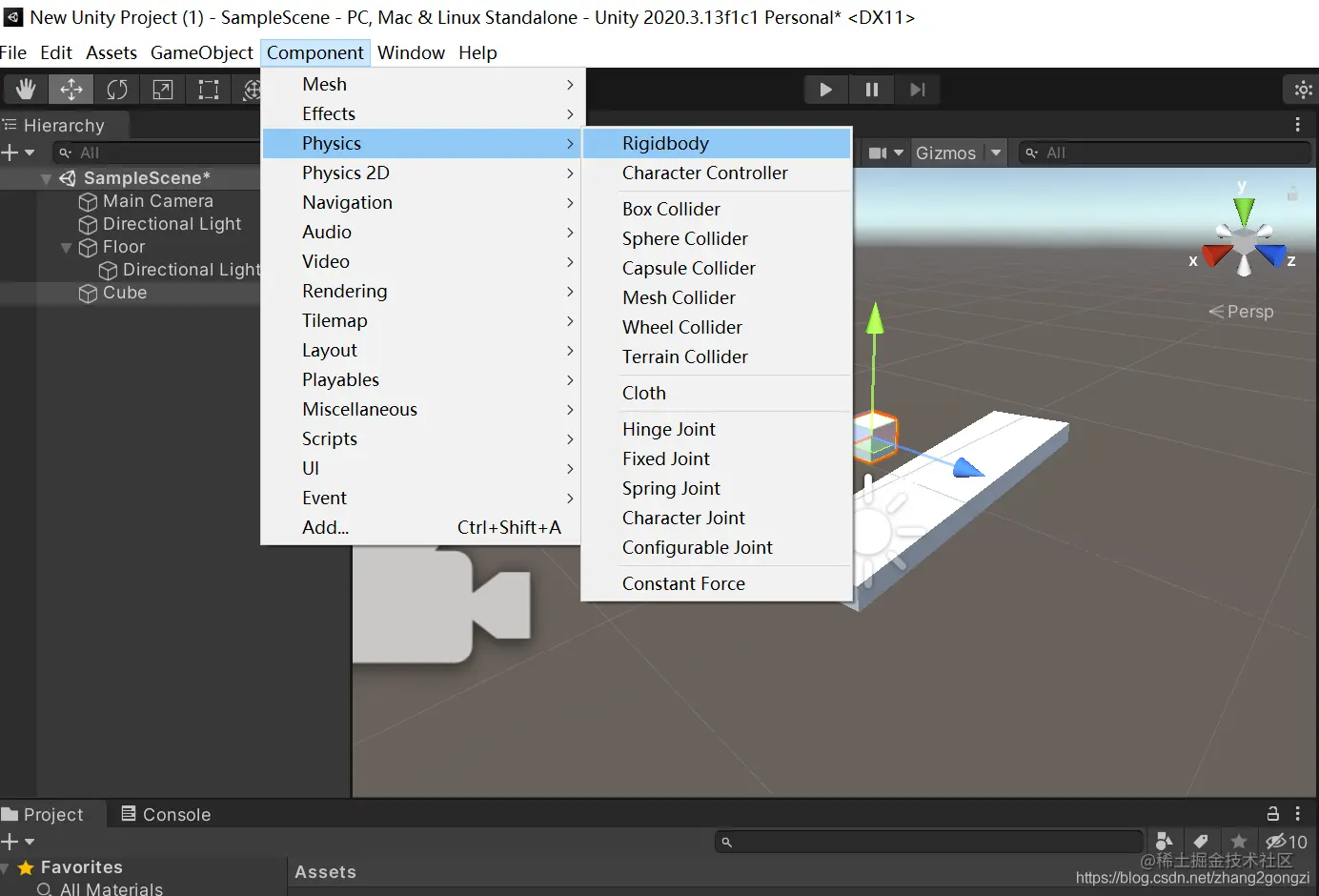Screen dimensions: 1319x896
Task: Select the Rect tool in toolbar
Action: (209, 90)
